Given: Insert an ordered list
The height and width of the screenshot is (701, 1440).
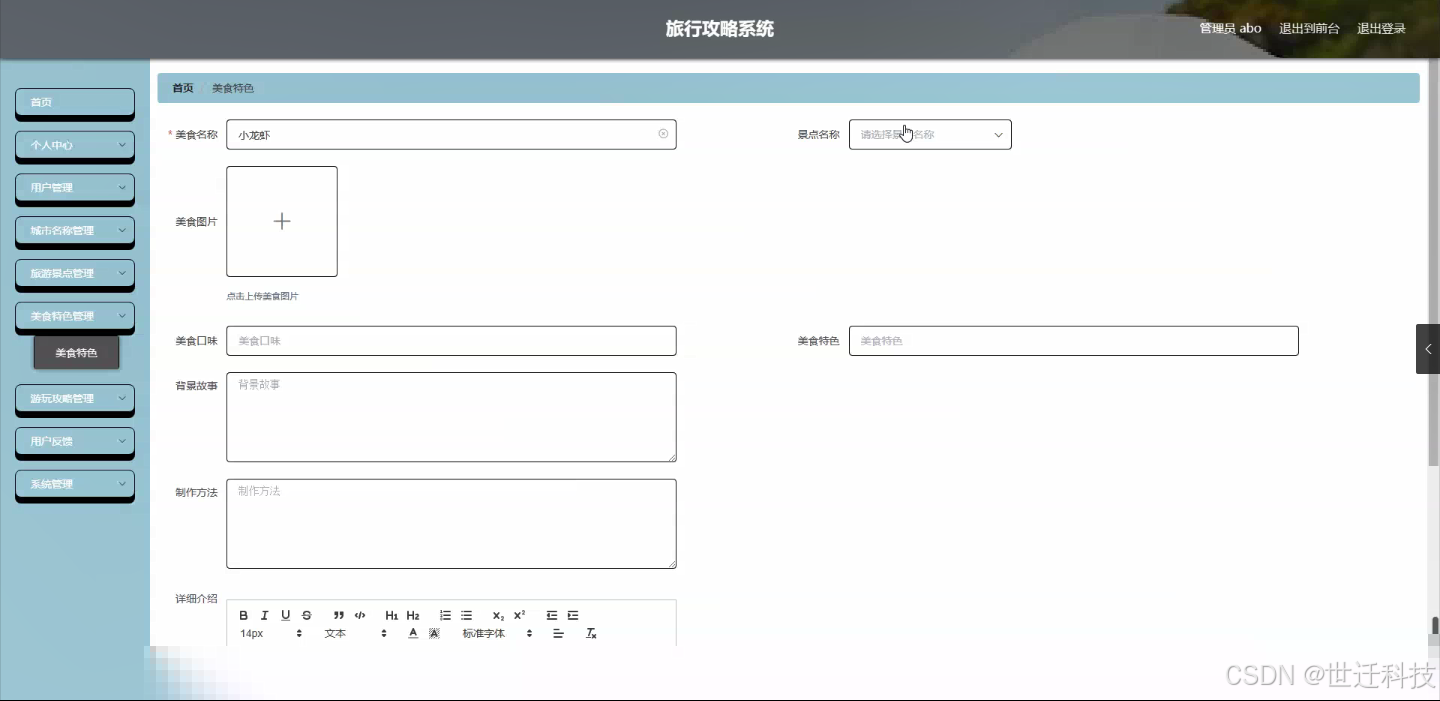Looking at the screenshot, I should 445,615.
